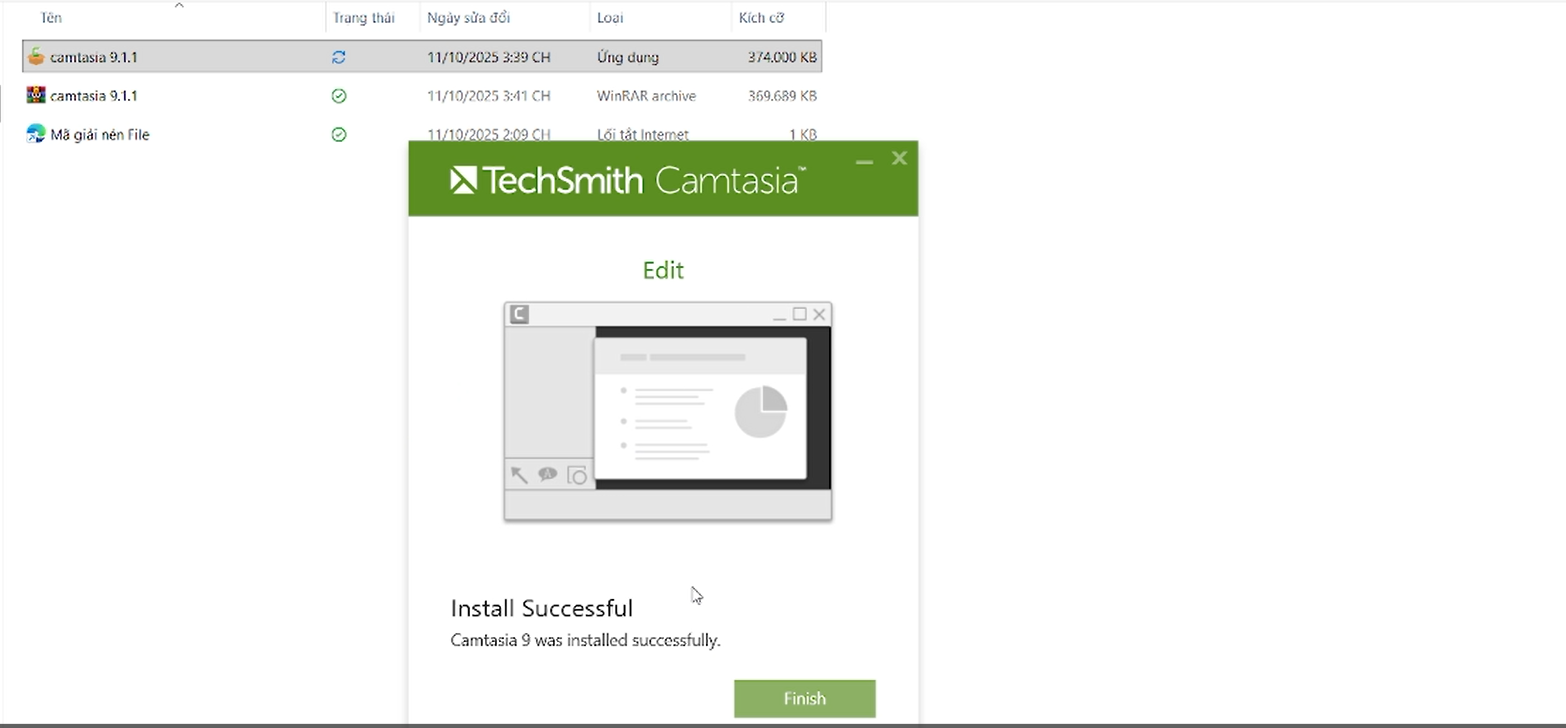Click the Loại column header

(610, 18)
